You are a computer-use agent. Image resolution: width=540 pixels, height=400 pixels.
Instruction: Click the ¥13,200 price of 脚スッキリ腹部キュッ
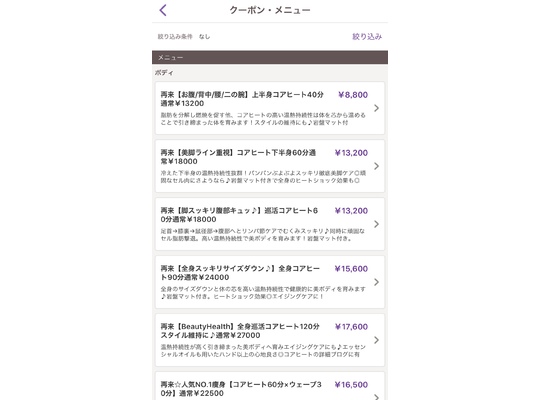coord(351,211)
